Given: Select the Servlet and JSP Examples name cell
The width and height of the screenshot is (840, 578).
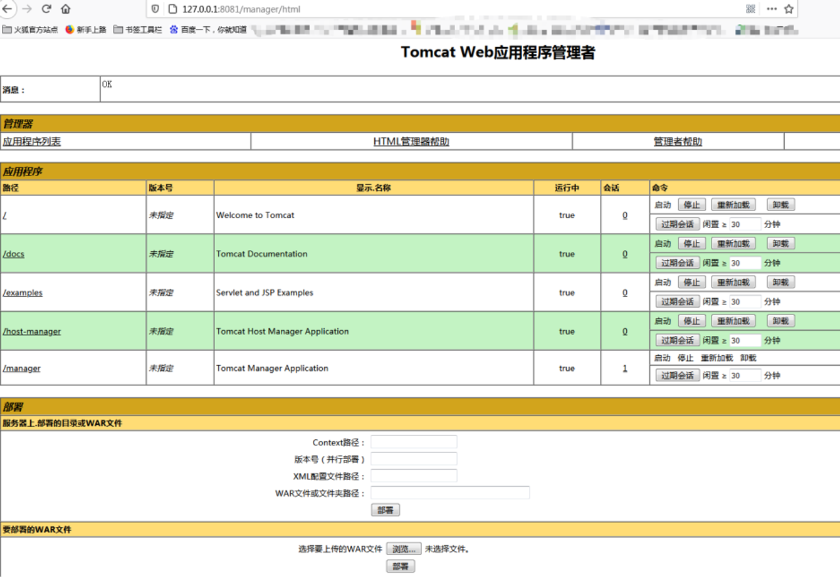Looking at the screenshot, I should 373,292.
